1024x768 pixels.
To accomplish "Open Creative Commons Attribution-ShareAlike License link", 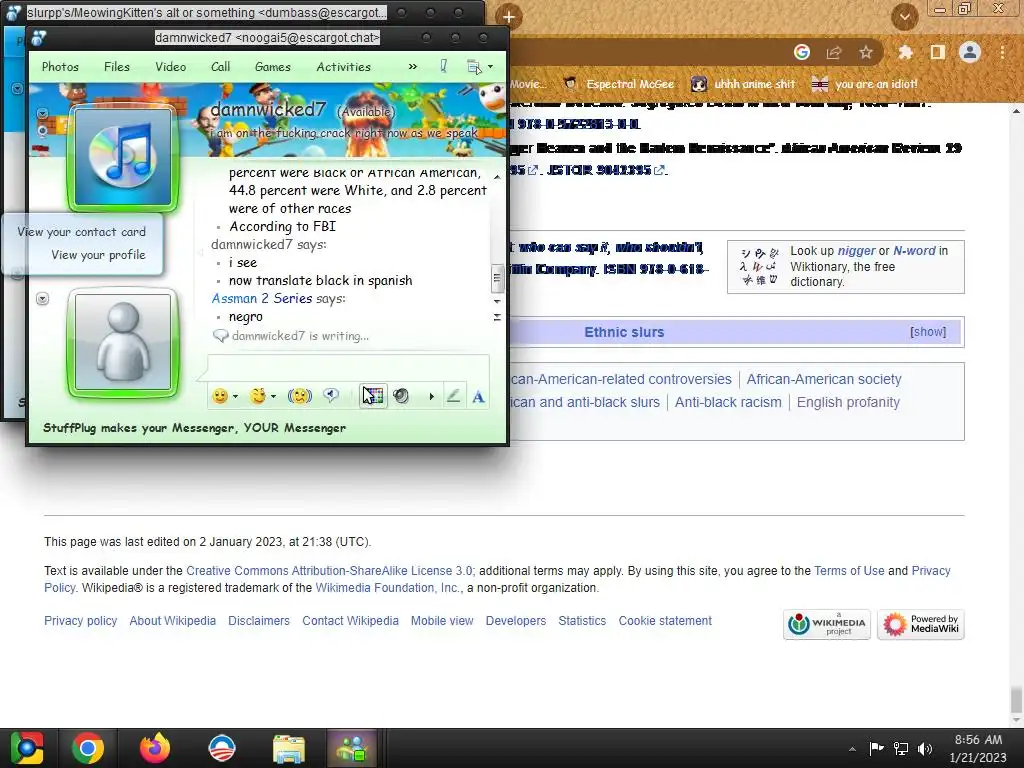I will [329, 571].
